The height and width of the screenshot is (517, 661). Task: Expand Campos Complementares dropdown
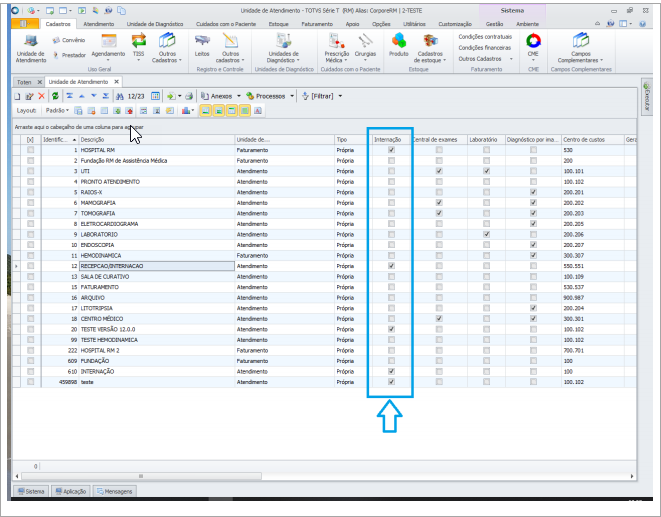tap(580, 48)
